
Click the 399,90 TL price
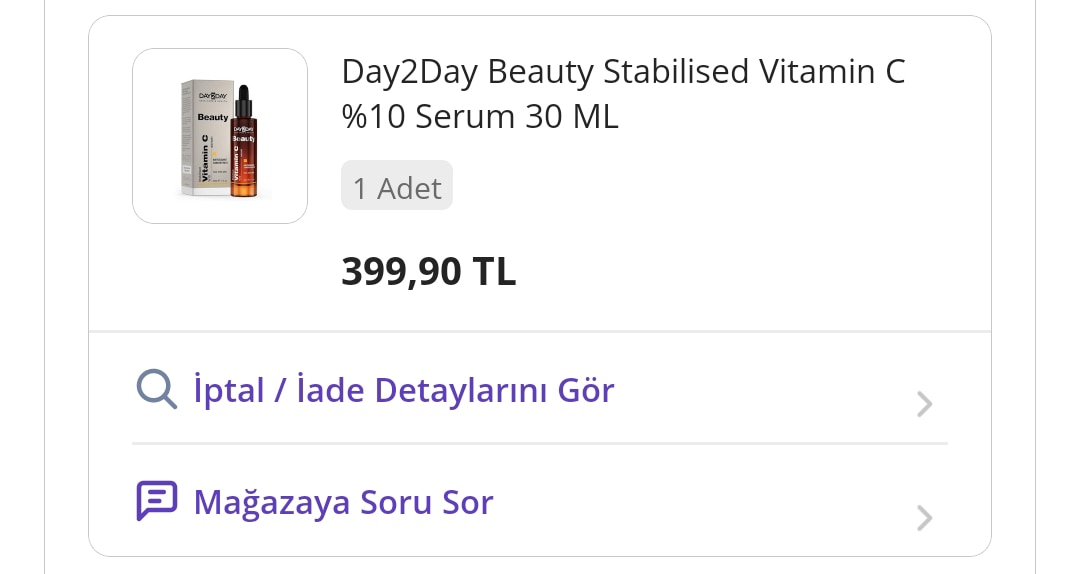pyautogui.click(x=428, y=271)
